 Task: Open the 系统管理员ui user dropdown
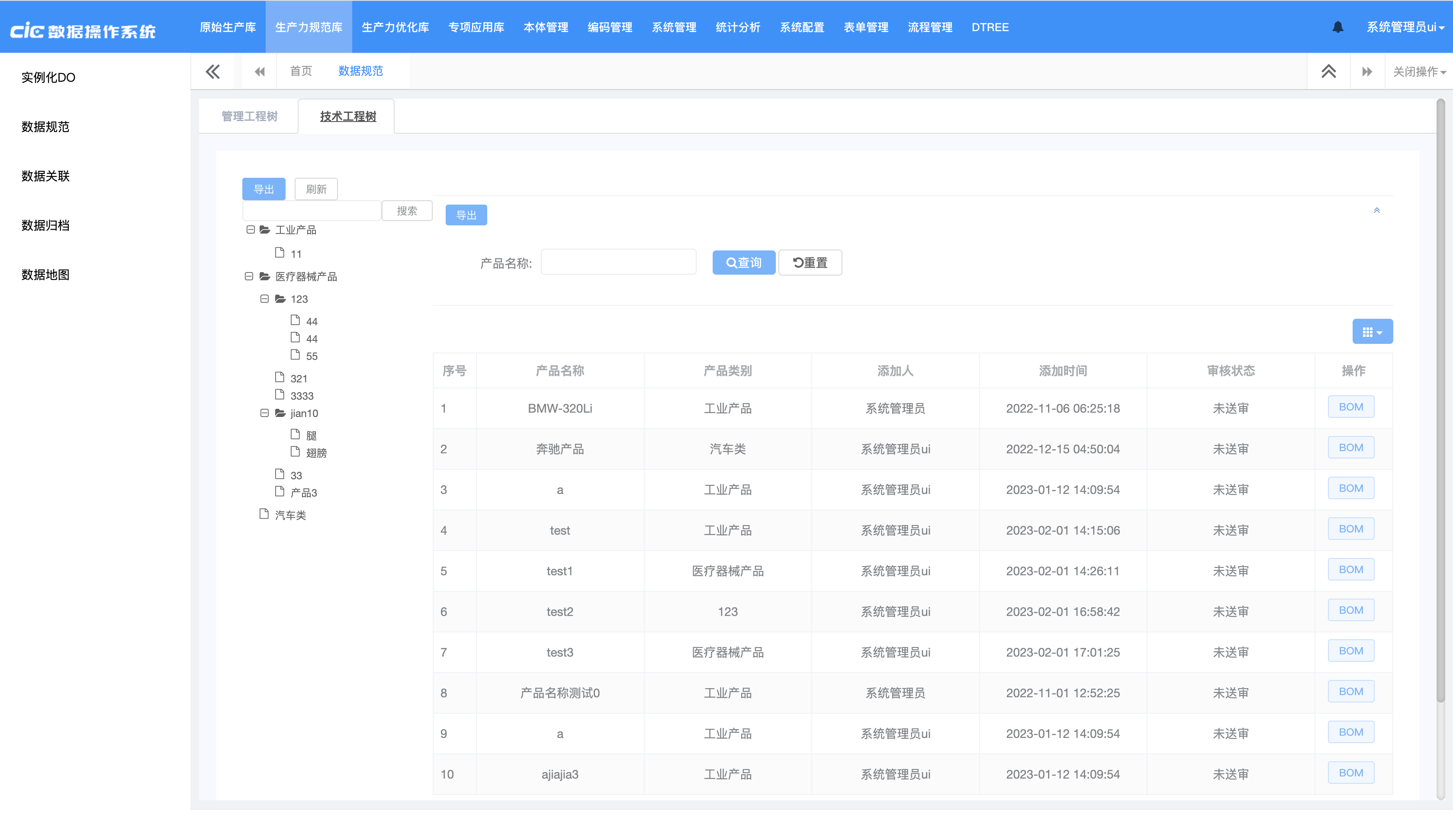click(x=1405, y=27)
